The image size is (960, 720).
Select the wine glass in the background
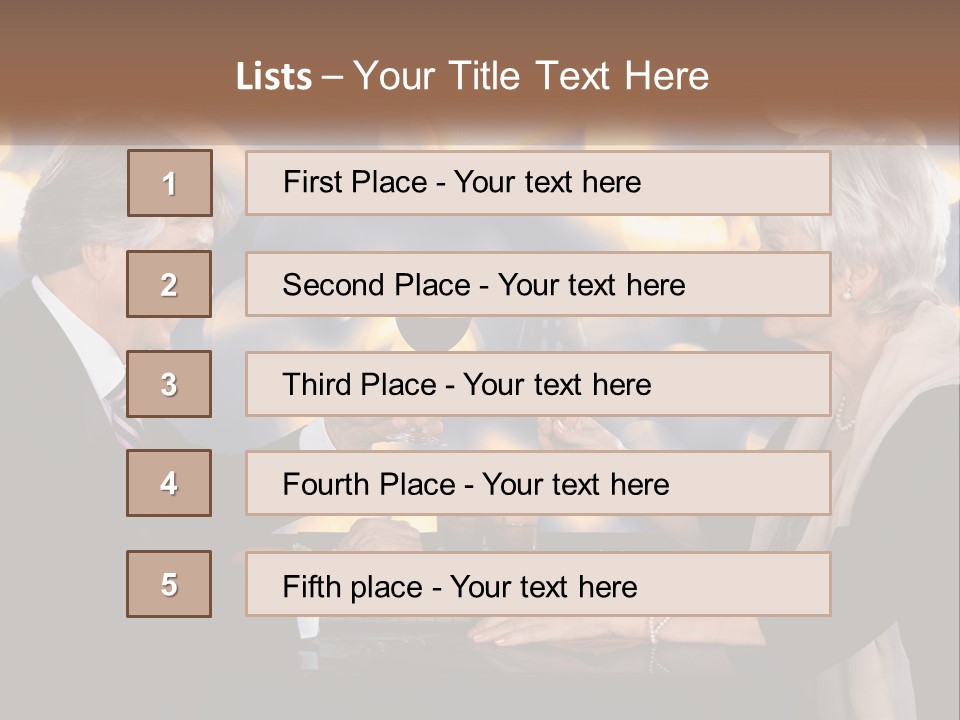pos(432,335)
